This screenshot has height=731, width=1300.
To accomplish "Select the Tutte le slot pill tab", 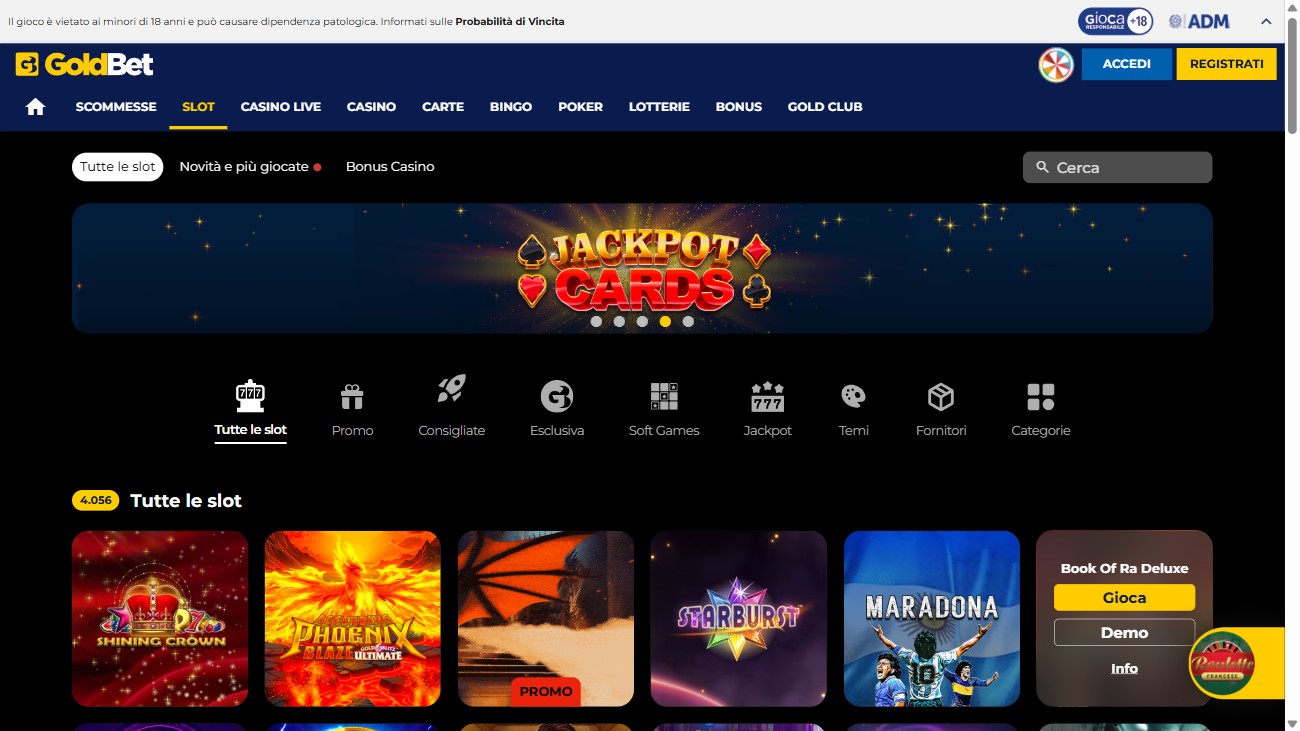I will click(118, 167).
